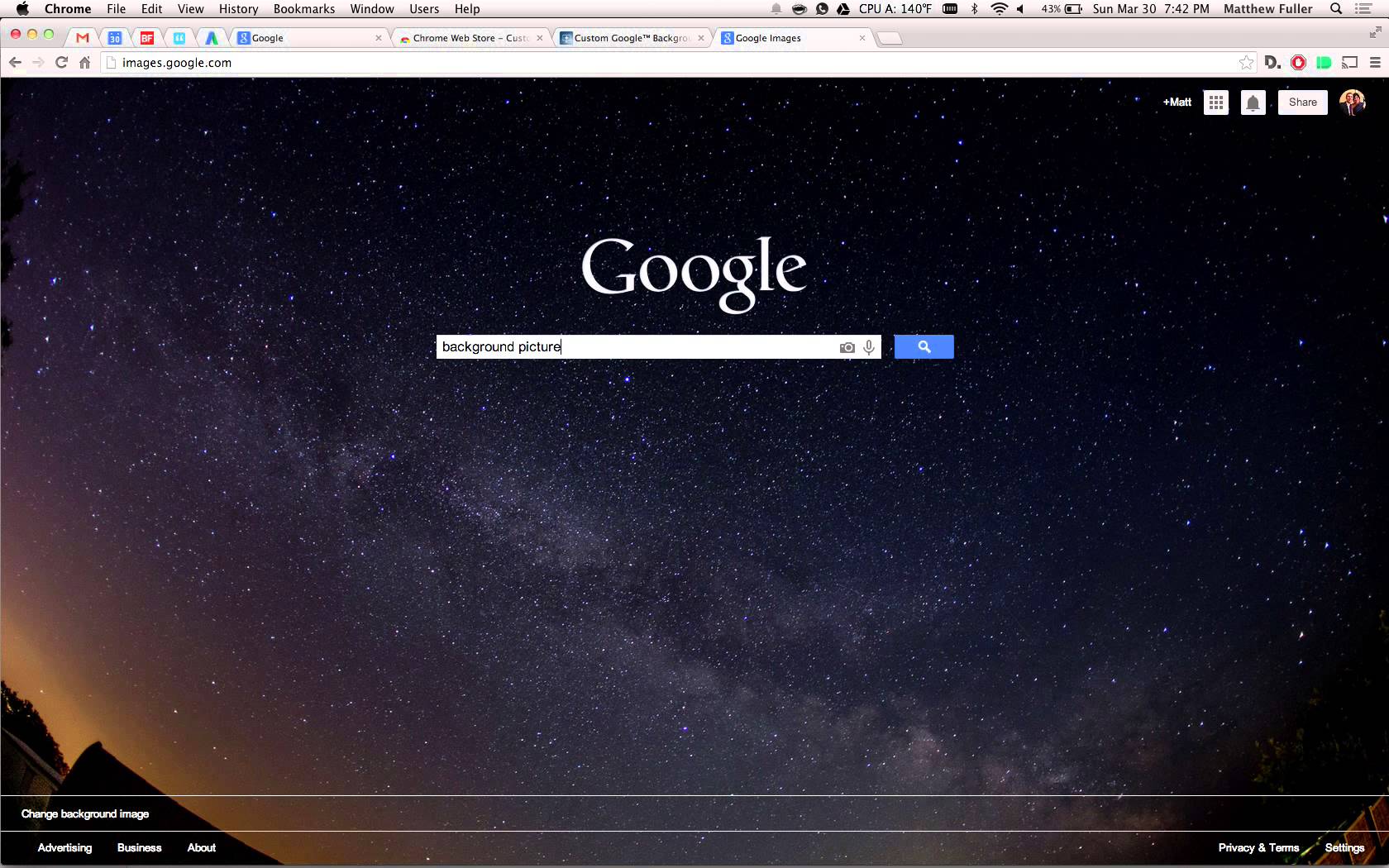1389x868 pixels.
Task: Close the Google Images tab
Action: pyautogui.click(x=862, y=38)
